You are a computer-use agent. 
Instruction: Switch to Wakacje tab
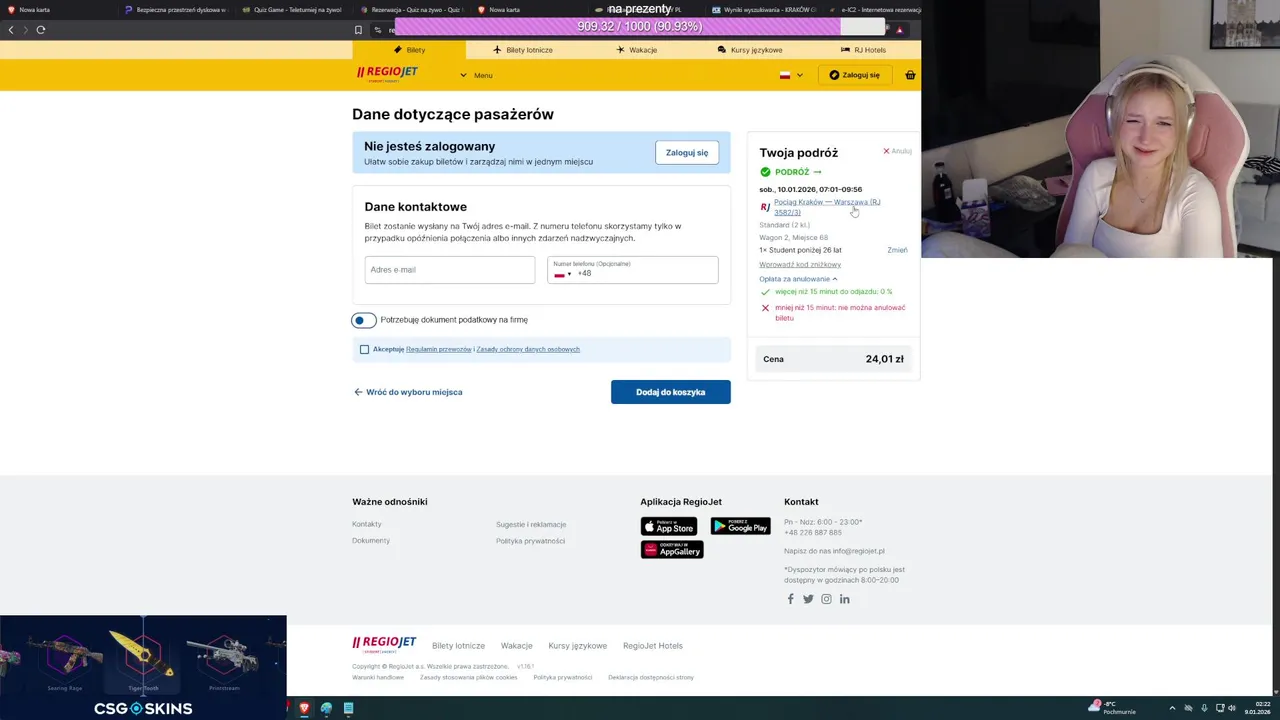pos(636,49)
